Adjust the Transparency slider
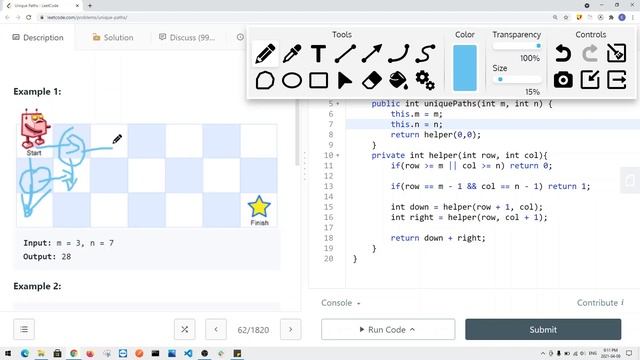The width and height of the screenshot is (640, 360). pos(517,46)
